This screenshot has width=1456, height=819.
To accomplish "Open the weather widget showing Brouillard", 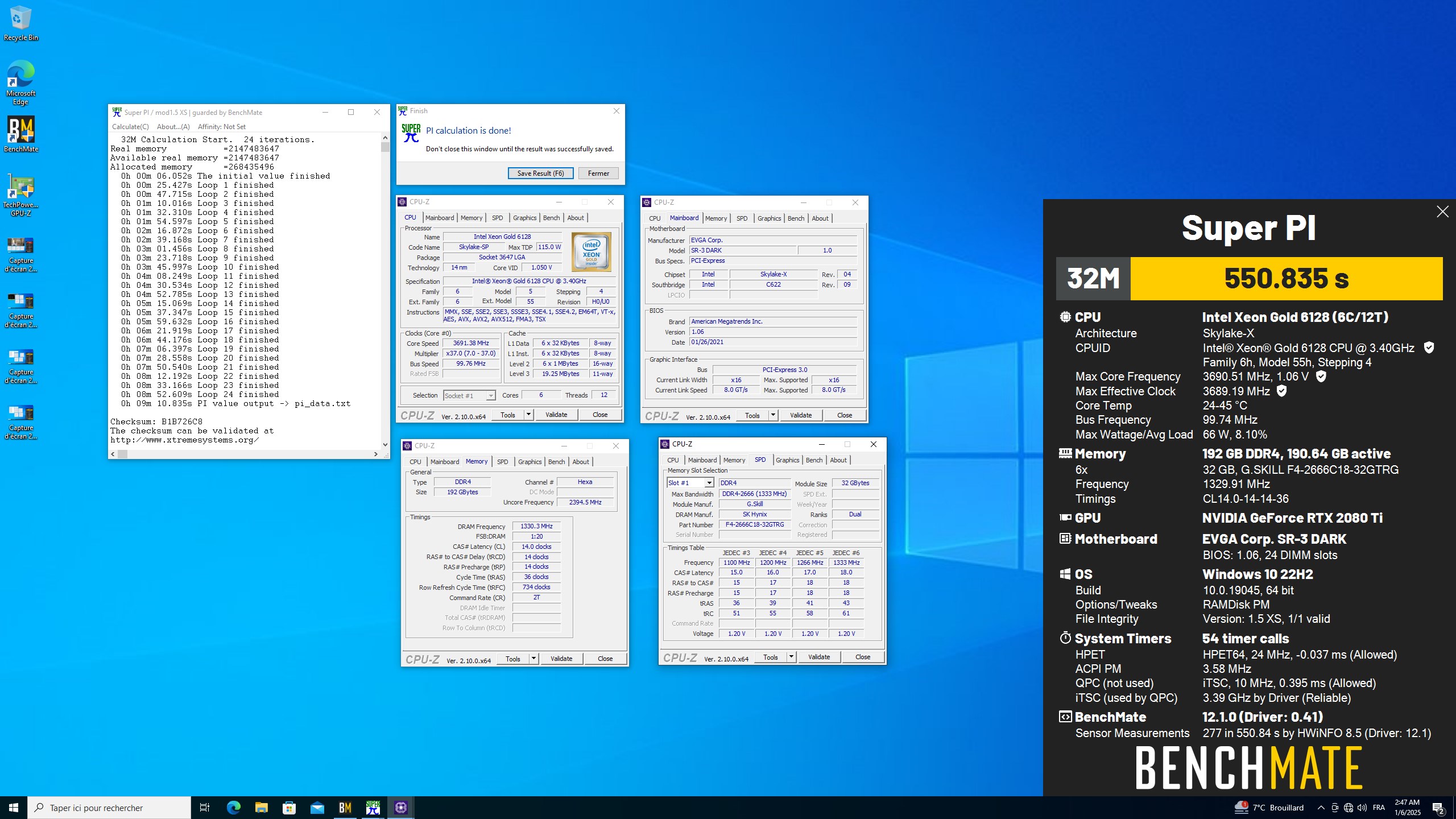I will (x=1268, y=808).
